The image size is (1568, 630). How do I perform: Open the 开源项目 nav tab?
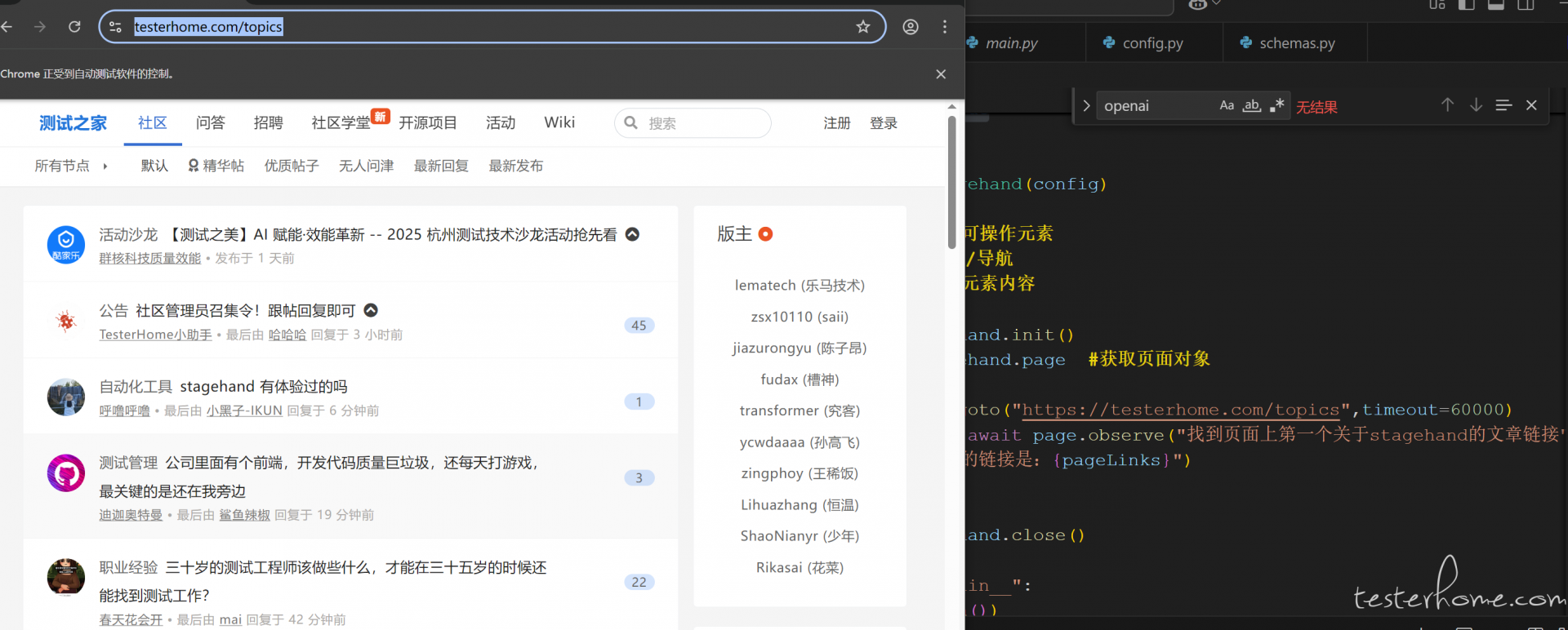[428, 123]
